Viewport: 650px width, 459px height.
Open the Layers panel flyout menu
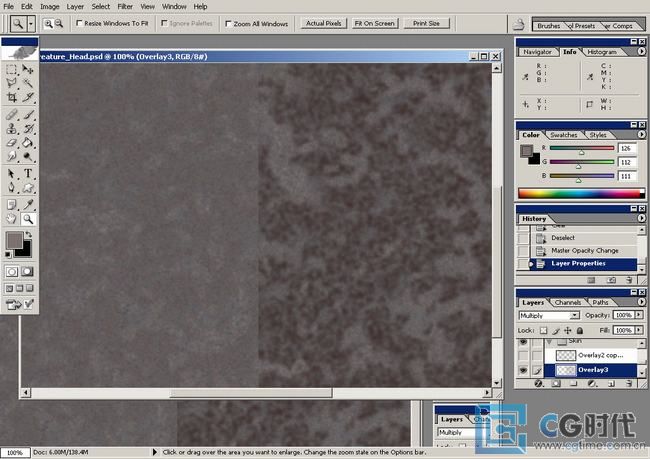click(x=641, y=302)
